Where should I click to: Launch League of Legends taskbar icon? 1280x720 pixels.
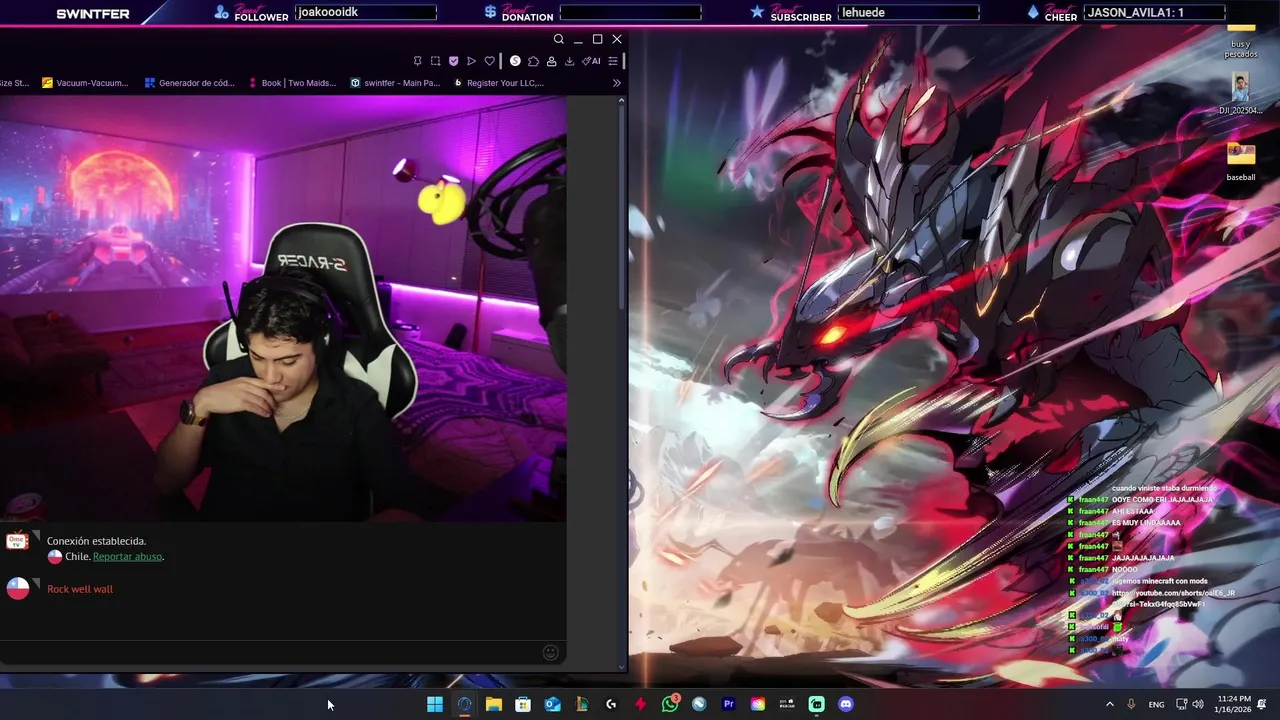tap(582, 704)
